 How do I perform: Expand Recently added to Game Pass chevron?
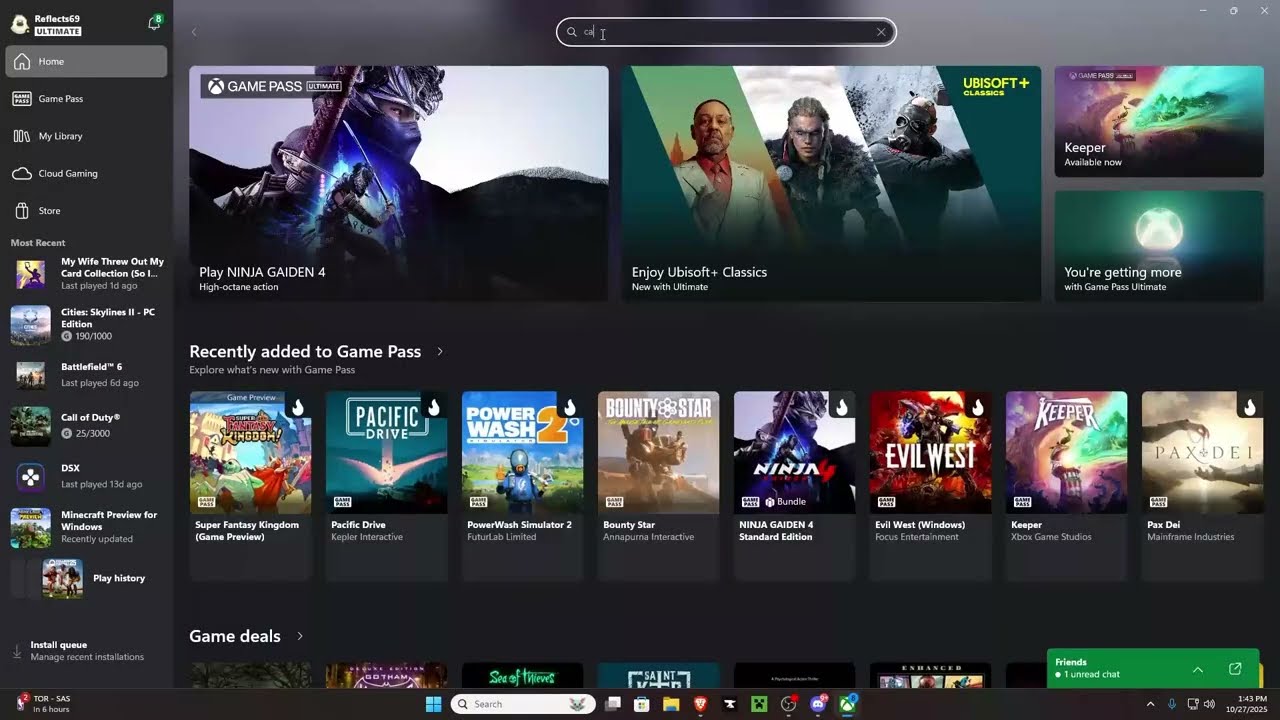point(440,352)
